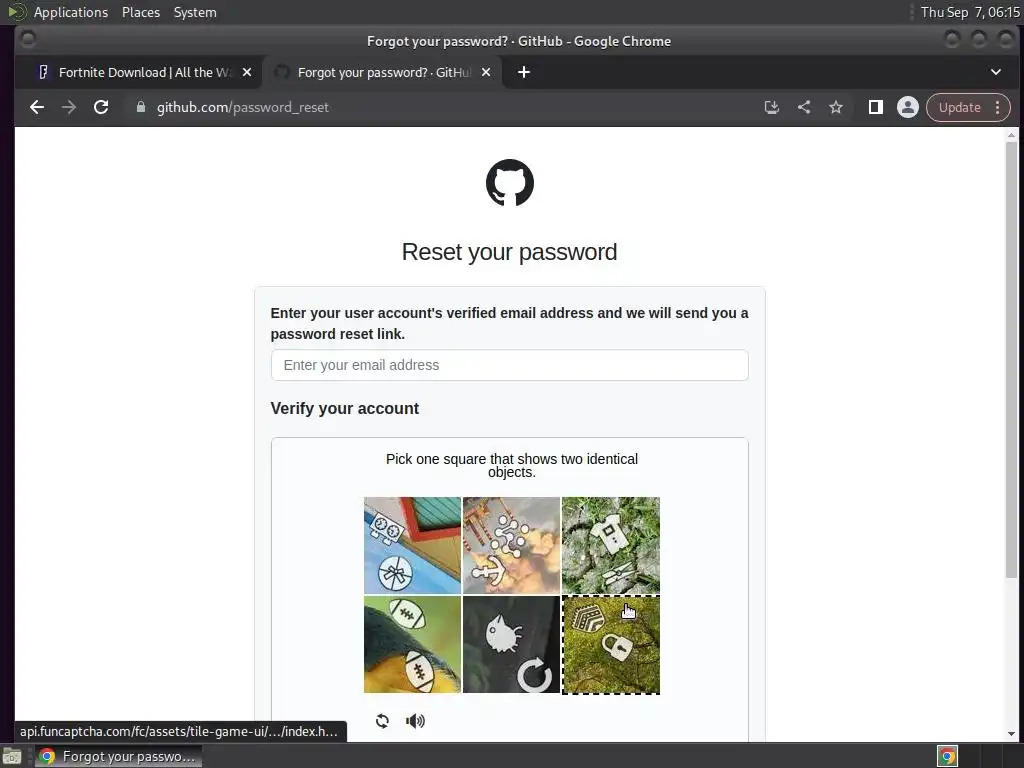Image resolution: width=1024 pixels, height=768 pixels.
Task: Open the tab search chevron dropdown
Action: click(995, 72)
